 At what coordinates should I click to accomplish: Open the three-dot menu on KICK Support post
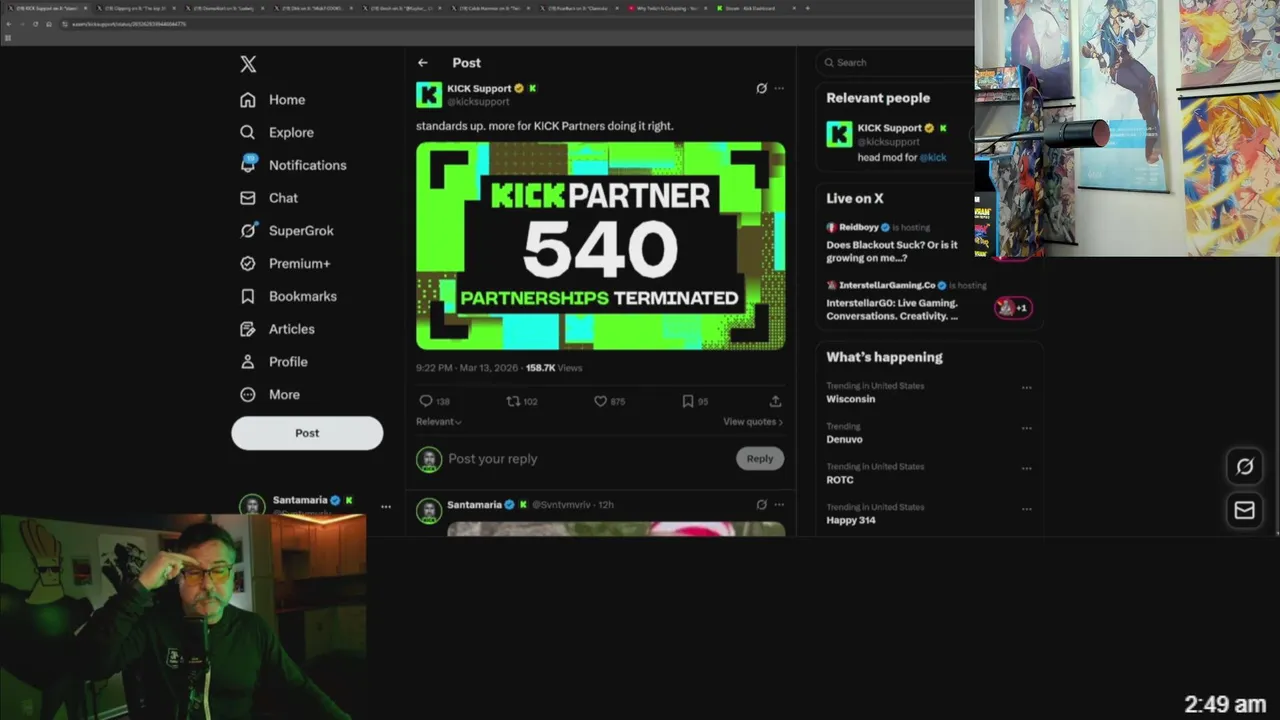click(x=779, y=88)
